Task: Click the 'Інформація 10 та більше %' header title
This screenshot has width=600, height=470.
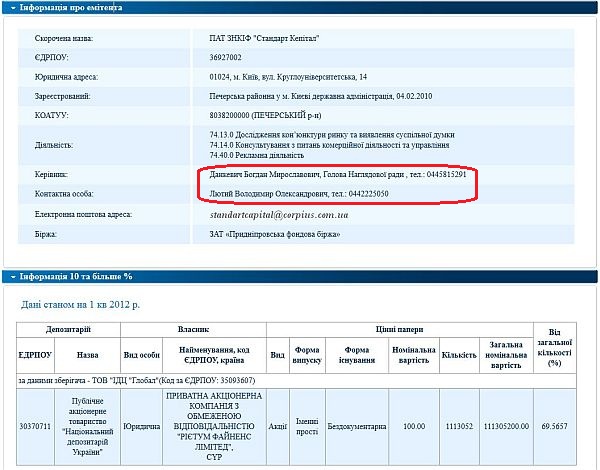Action: (75, 275)
